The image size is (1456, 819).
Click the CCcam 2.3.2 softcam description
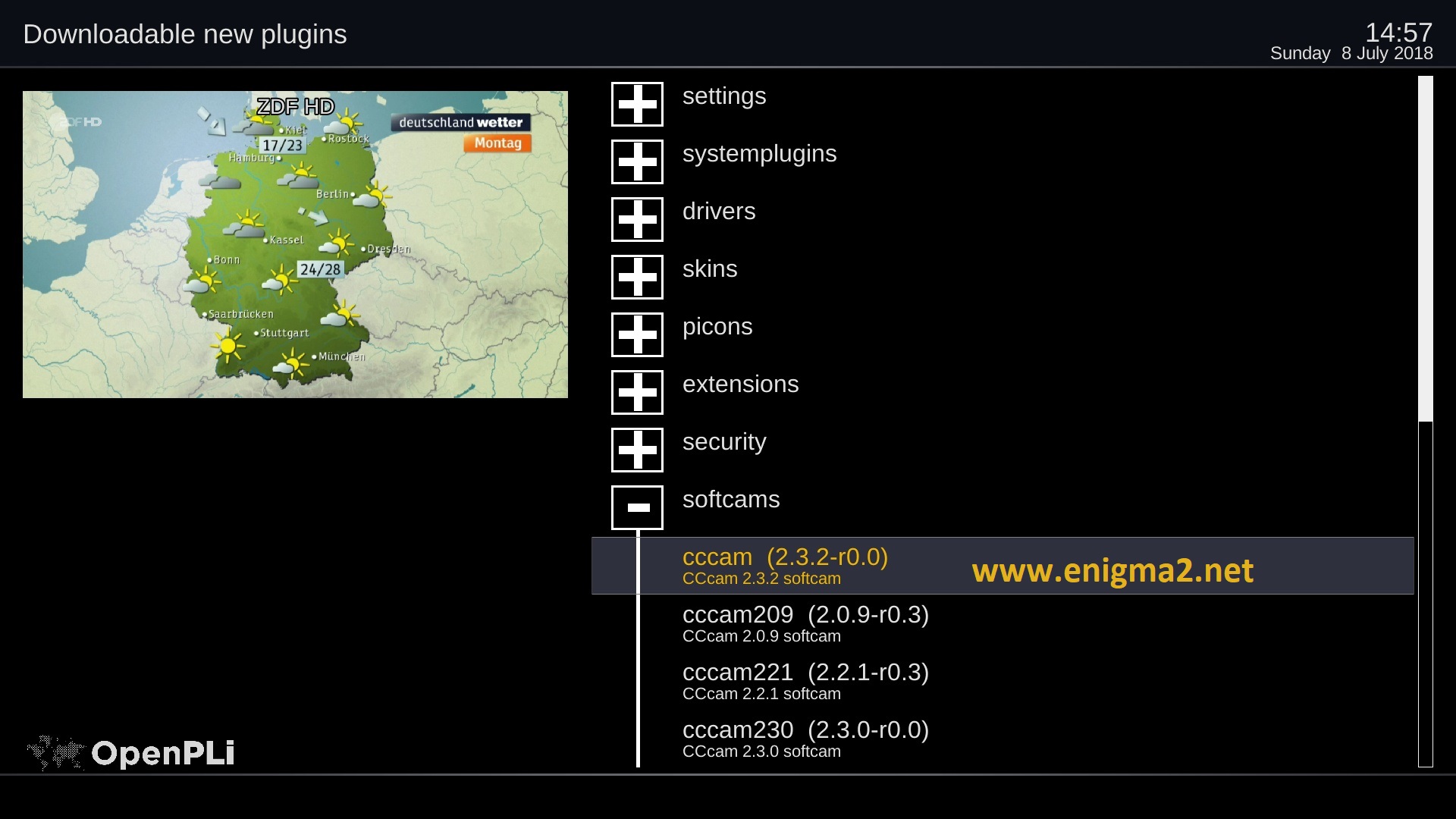(761, 579)
